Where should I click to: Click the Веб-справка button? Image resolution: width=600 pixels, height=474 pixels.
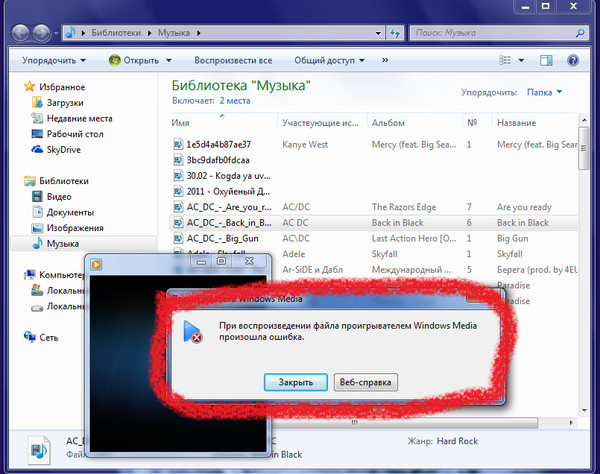point(365,382)
